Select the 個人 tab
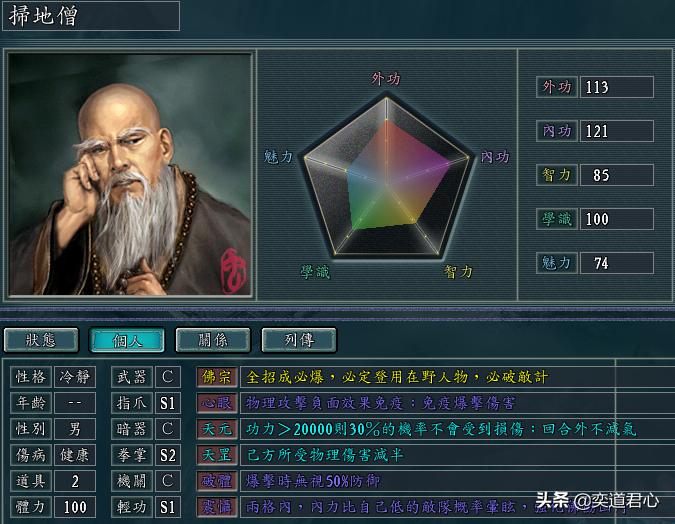Viewport: 675px width, 524px height. tap(127, 340)
